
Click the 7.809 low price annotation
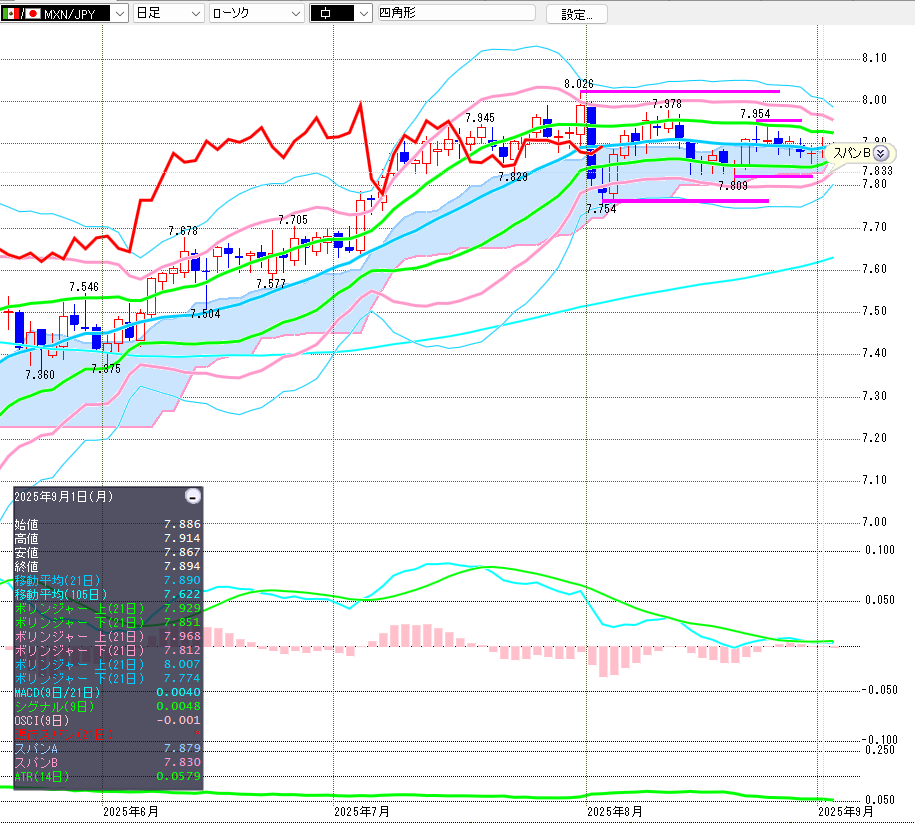[733, 186]
